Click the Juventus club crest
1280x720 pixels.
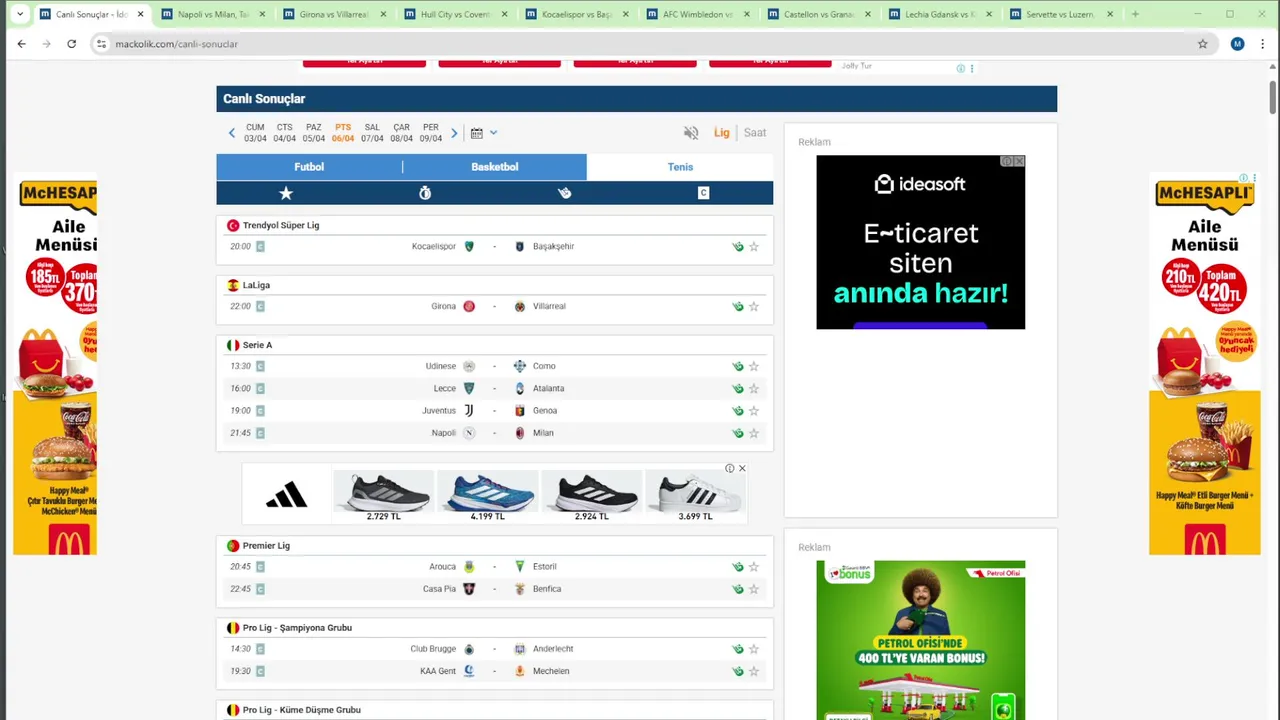click(469, 411)
